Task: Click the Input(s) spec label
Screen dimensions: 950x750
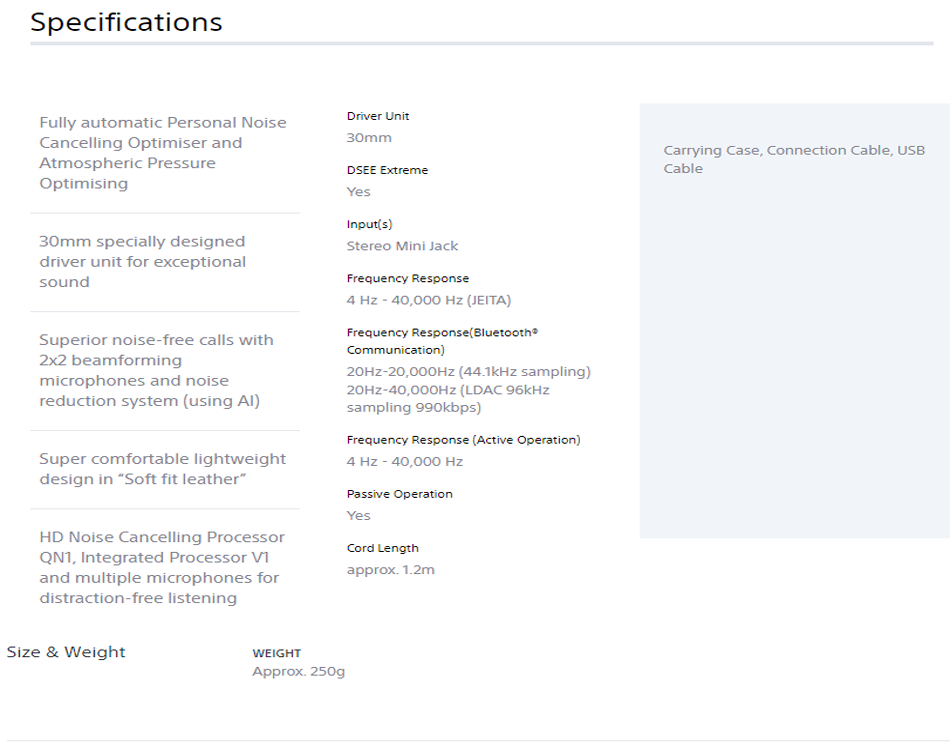Action: point(370,224)
